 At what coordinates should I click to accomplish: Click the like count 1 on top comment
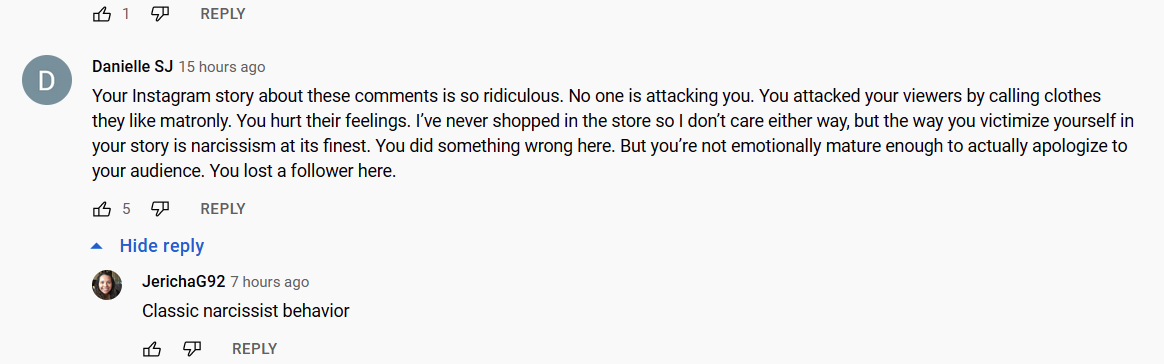click(126, 13)
